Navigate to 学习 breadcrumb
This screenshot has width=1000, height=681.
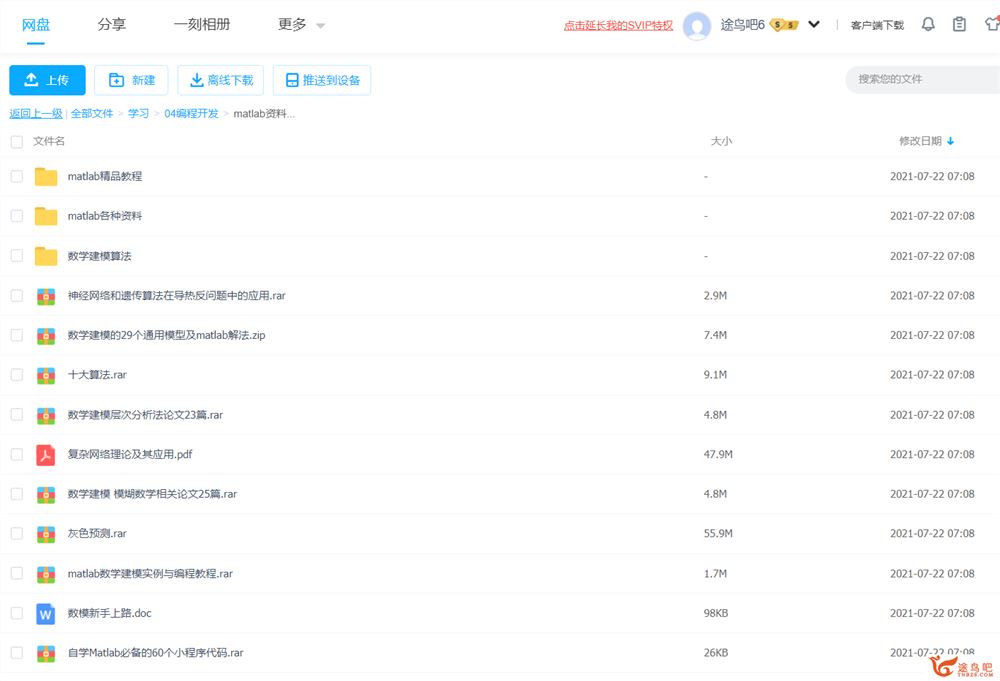[138, 114]
